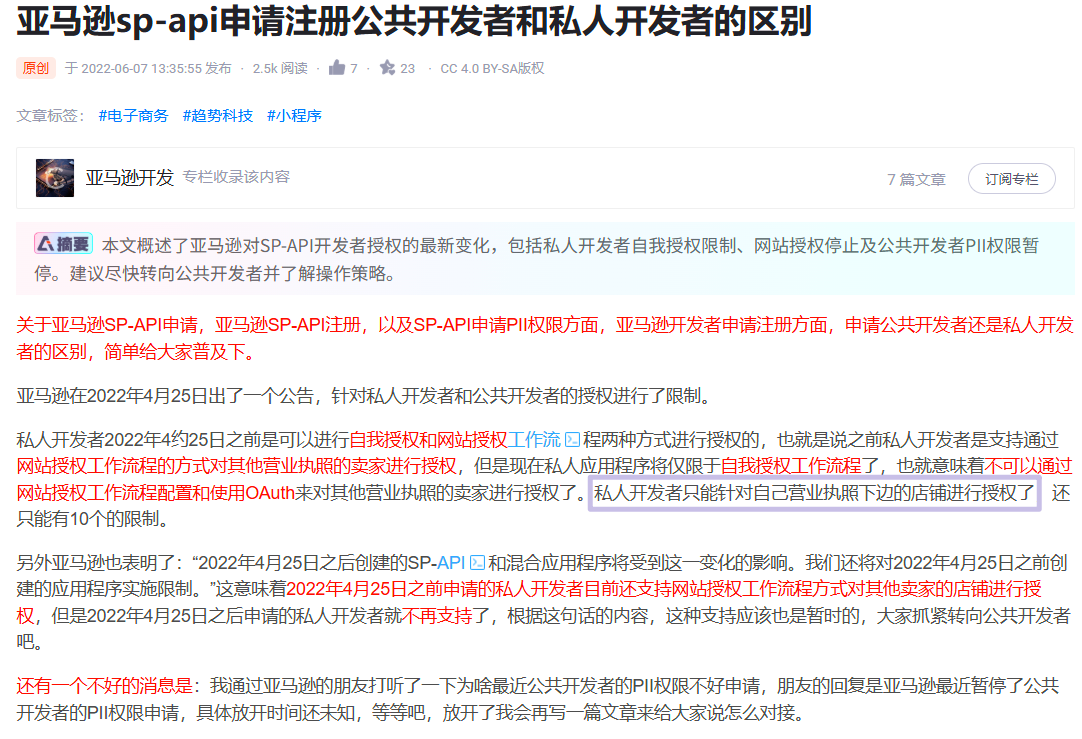Open the 亚马逊开发 column title
Image resolution: width=1082 pixels, height=739 pixels.
tap(130, 177)
